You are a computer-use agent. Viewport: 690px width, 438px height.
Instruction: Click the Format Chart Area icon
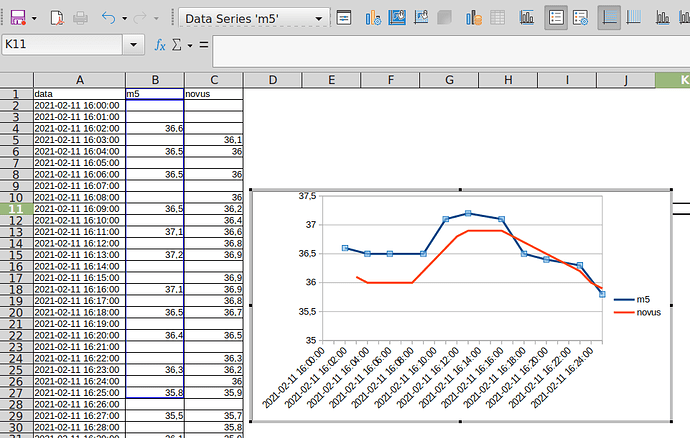tap(397, 18)
